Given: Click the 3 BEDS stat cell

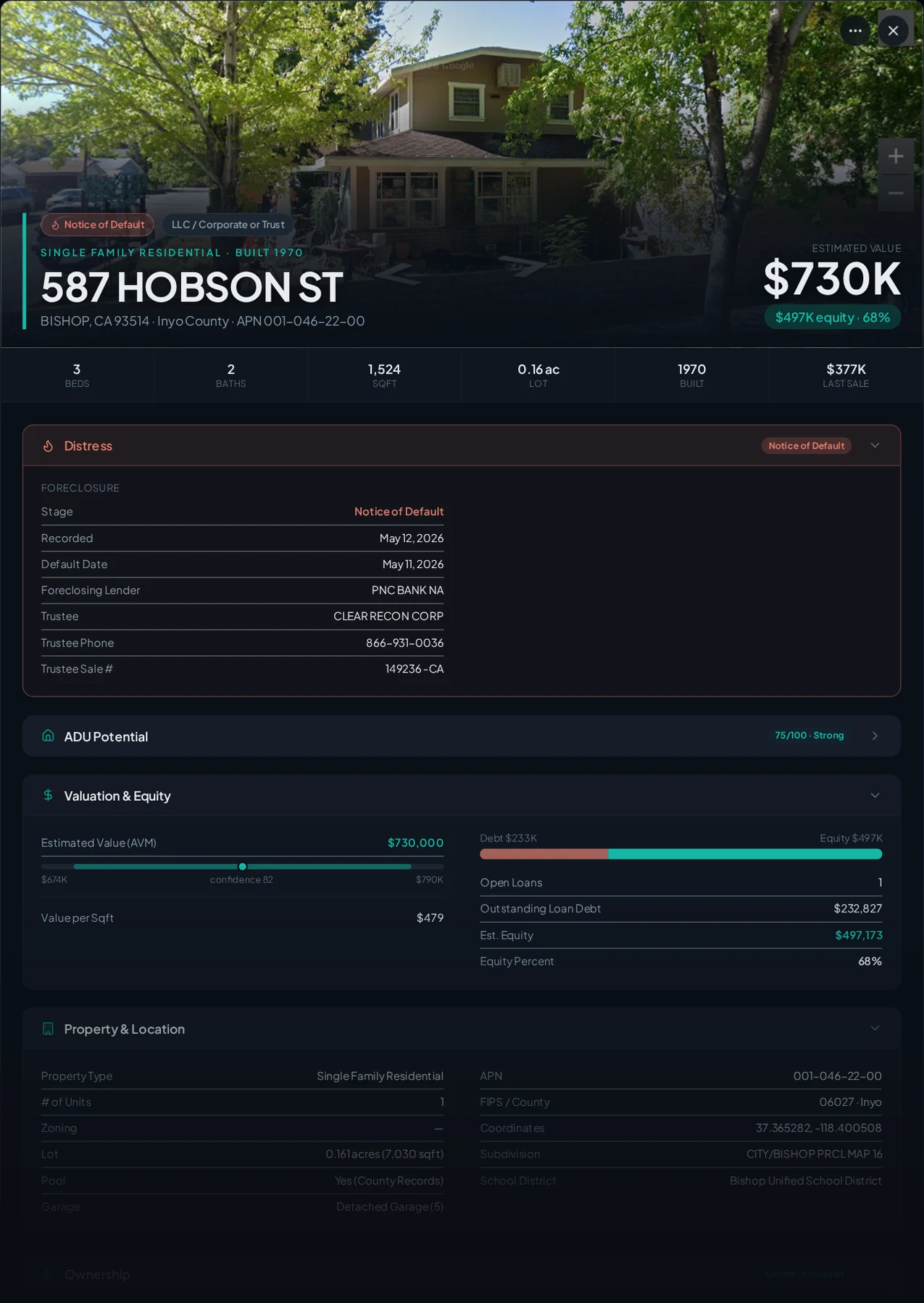Looking at the screenshot, I should coord(77,375).
